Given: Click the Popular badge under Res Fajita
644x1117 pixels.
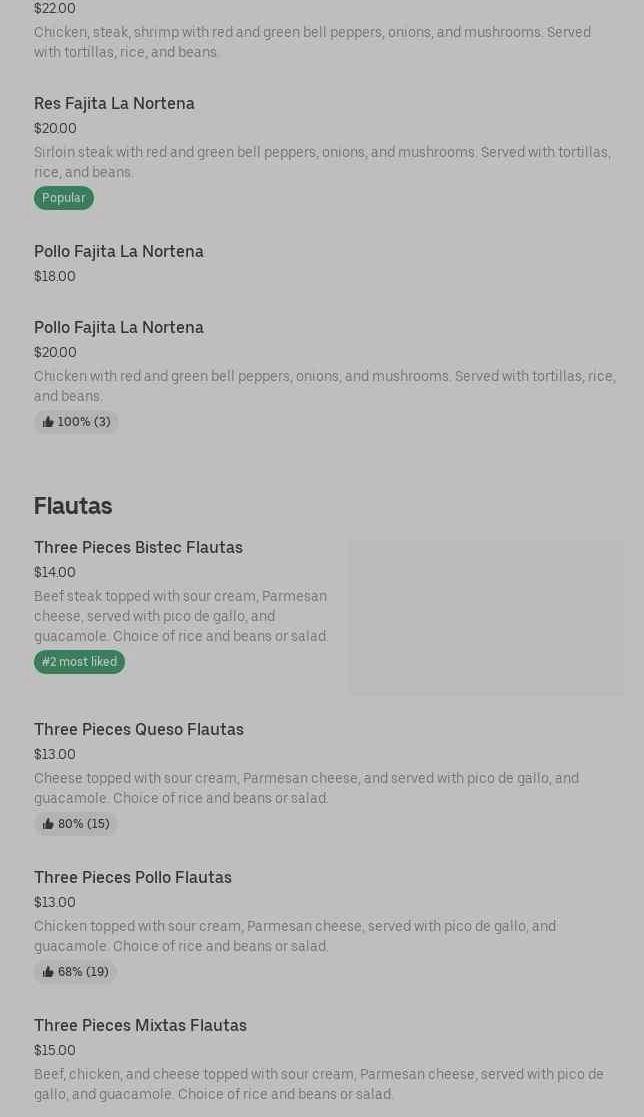Looking at the screenshot, I should (x=64, y=198).
